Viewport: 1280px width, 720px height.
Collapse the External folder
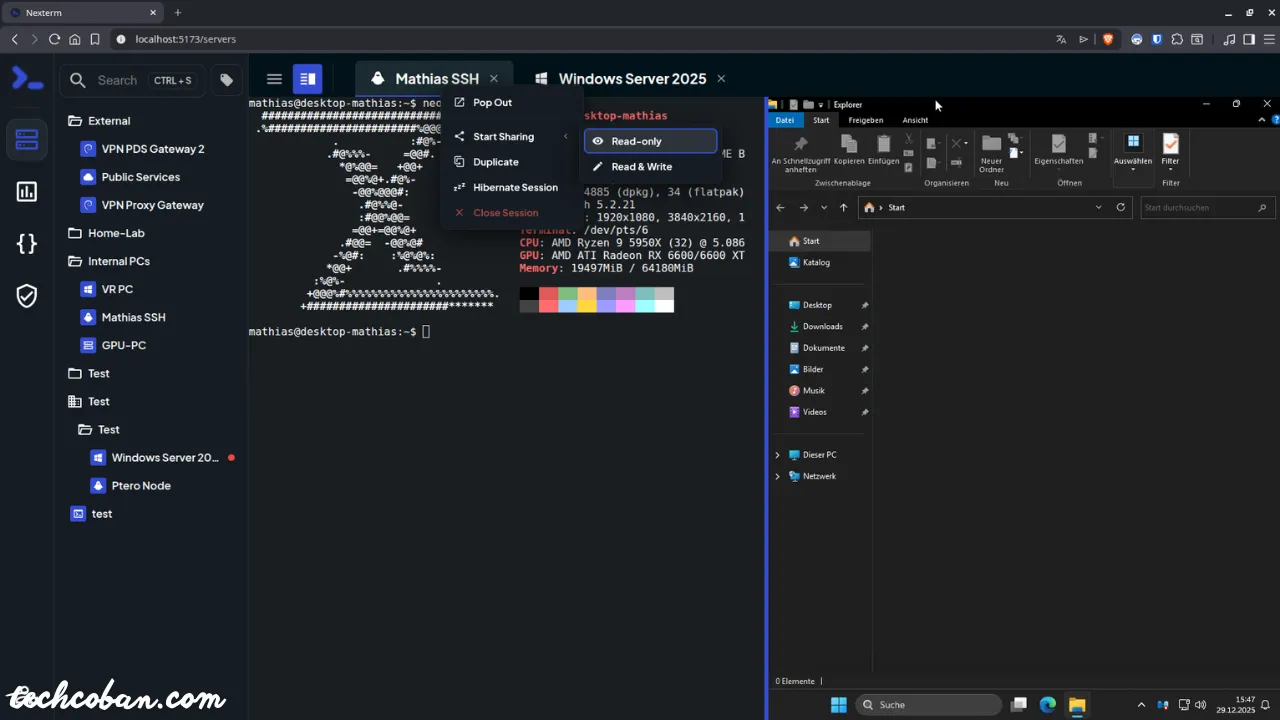pyautogui.click(x=99, y=121)
